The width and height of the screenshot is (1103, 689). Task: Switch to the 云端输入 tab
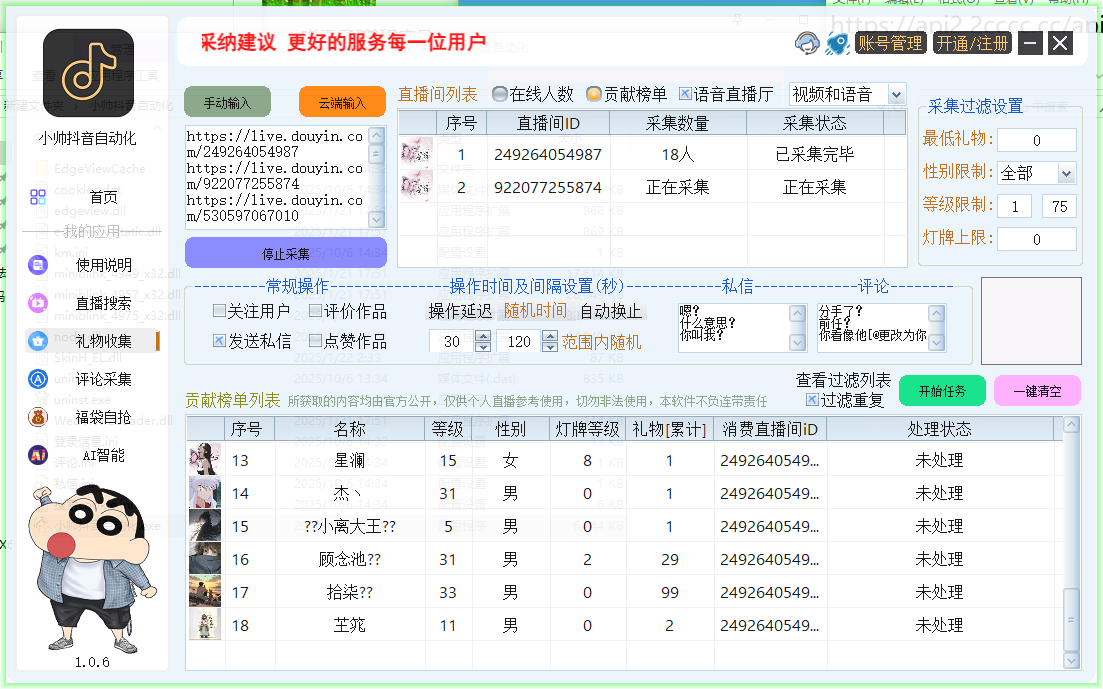[x=342, y=102]
